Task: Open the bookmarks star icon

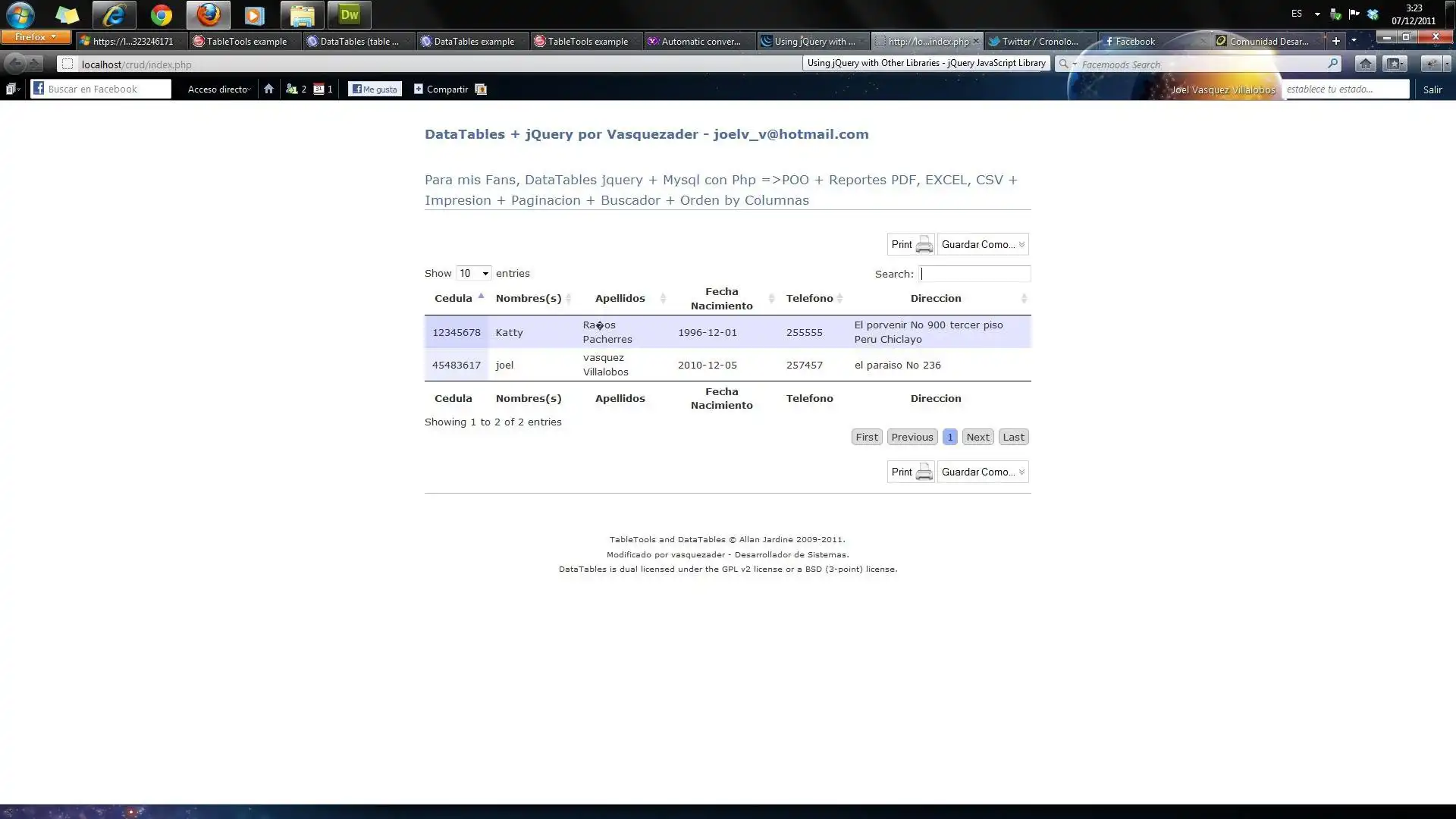Action: point(1394,64)
